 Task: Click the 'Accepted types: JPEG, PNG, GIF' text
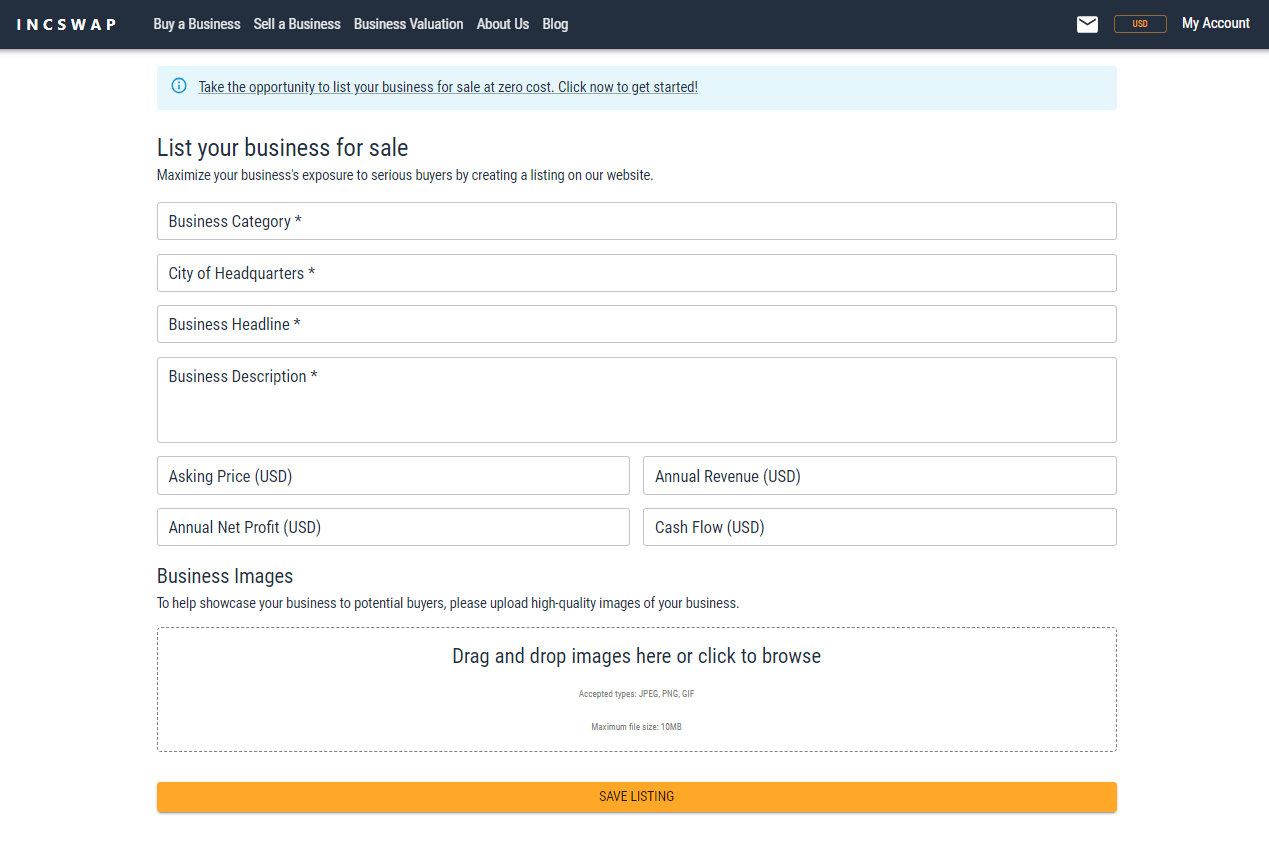pos(636,694)
